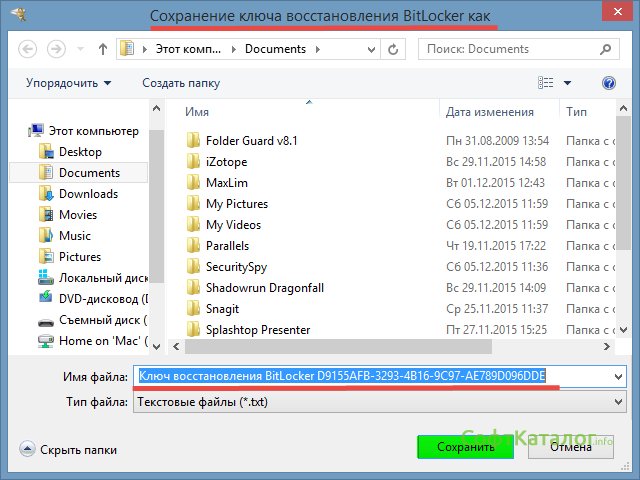This screenshot has width=640, height=480.
Task: Click the refresh icon in address bar
Action: [399, 48]
